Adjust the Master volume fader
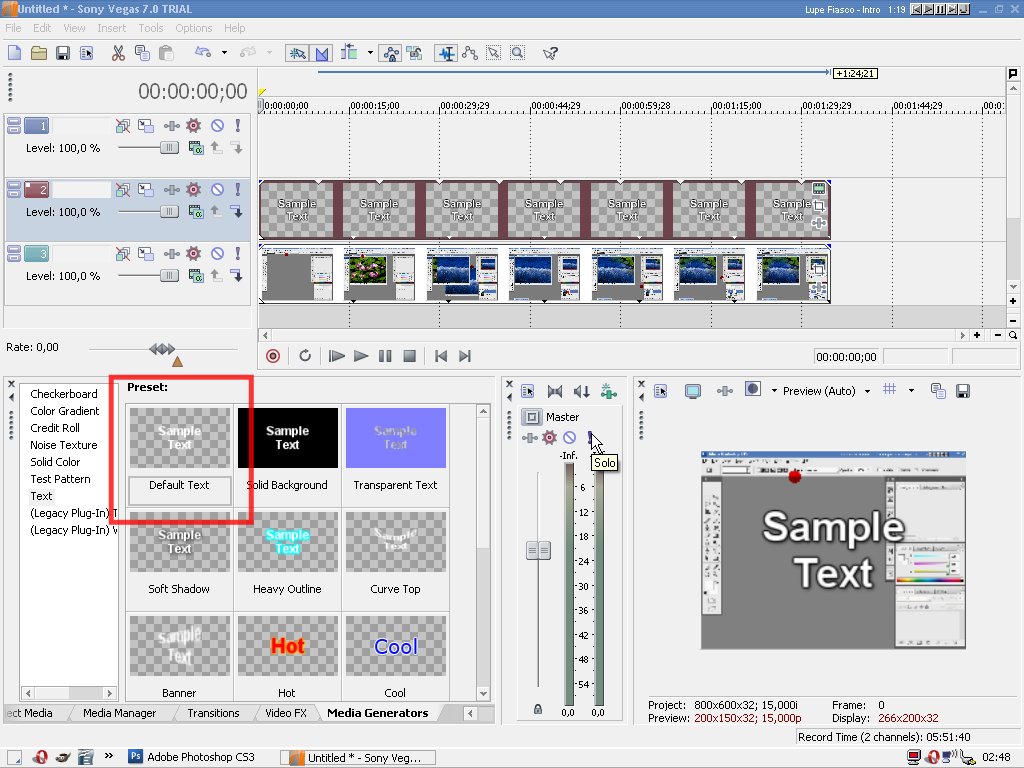This screenshot has height=768, width=1024. [538, 550]
